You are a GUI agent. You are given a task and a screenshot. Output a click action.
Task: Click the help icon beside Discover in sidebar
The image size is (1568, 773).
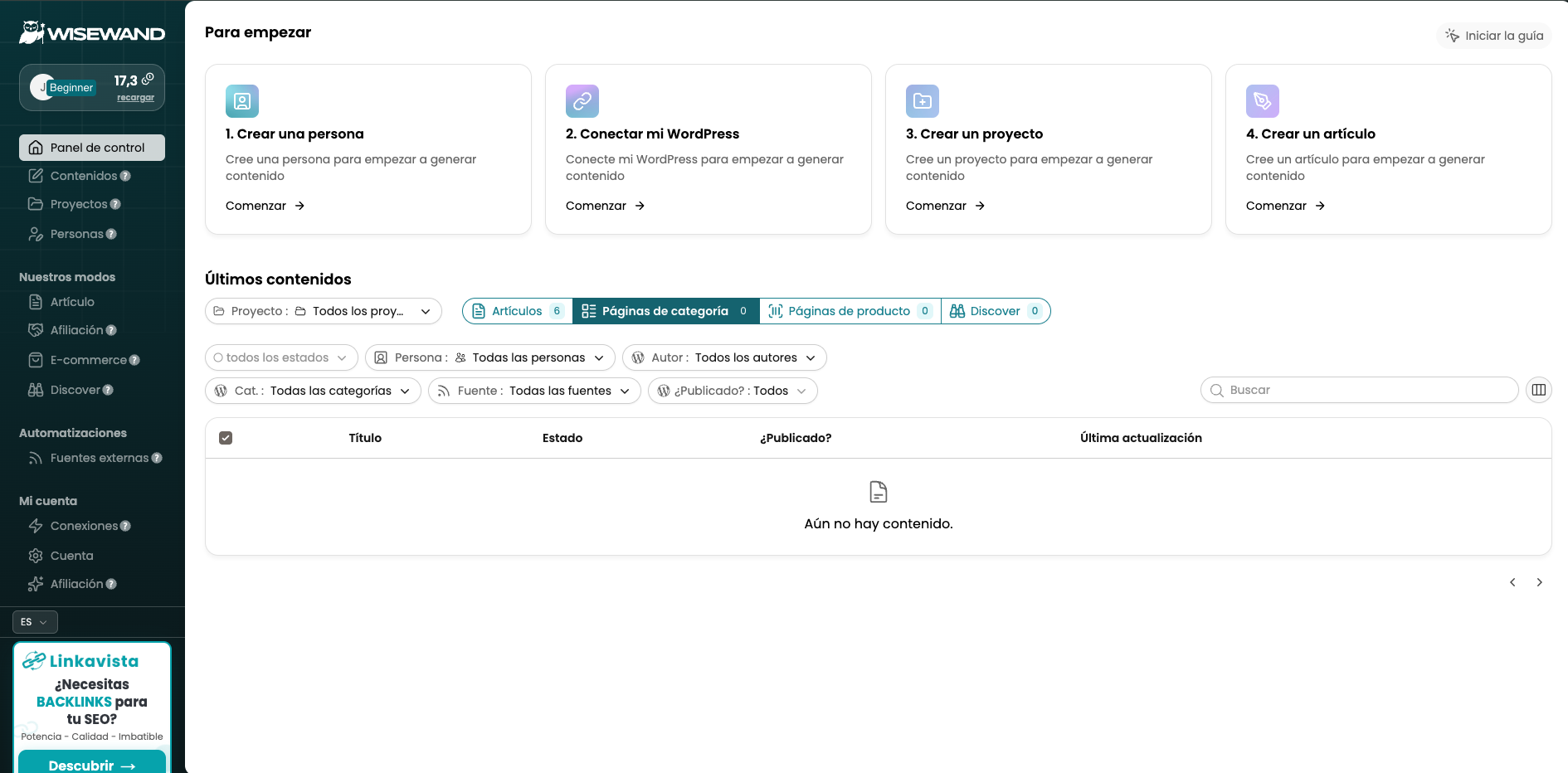pyautogui.click(x=108, y=390)
